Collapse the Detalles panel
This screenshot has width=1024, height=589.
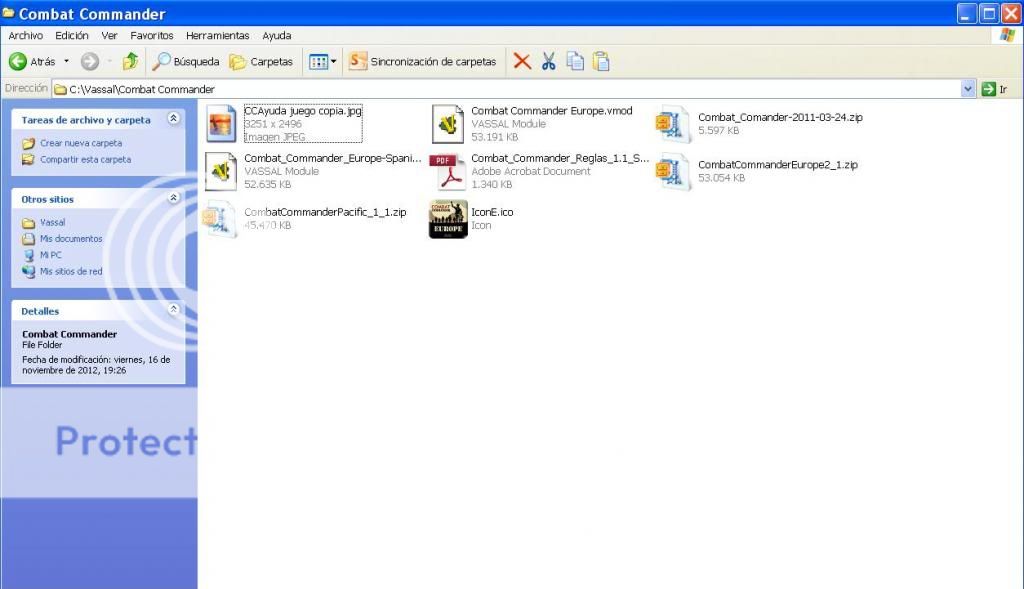173,310
